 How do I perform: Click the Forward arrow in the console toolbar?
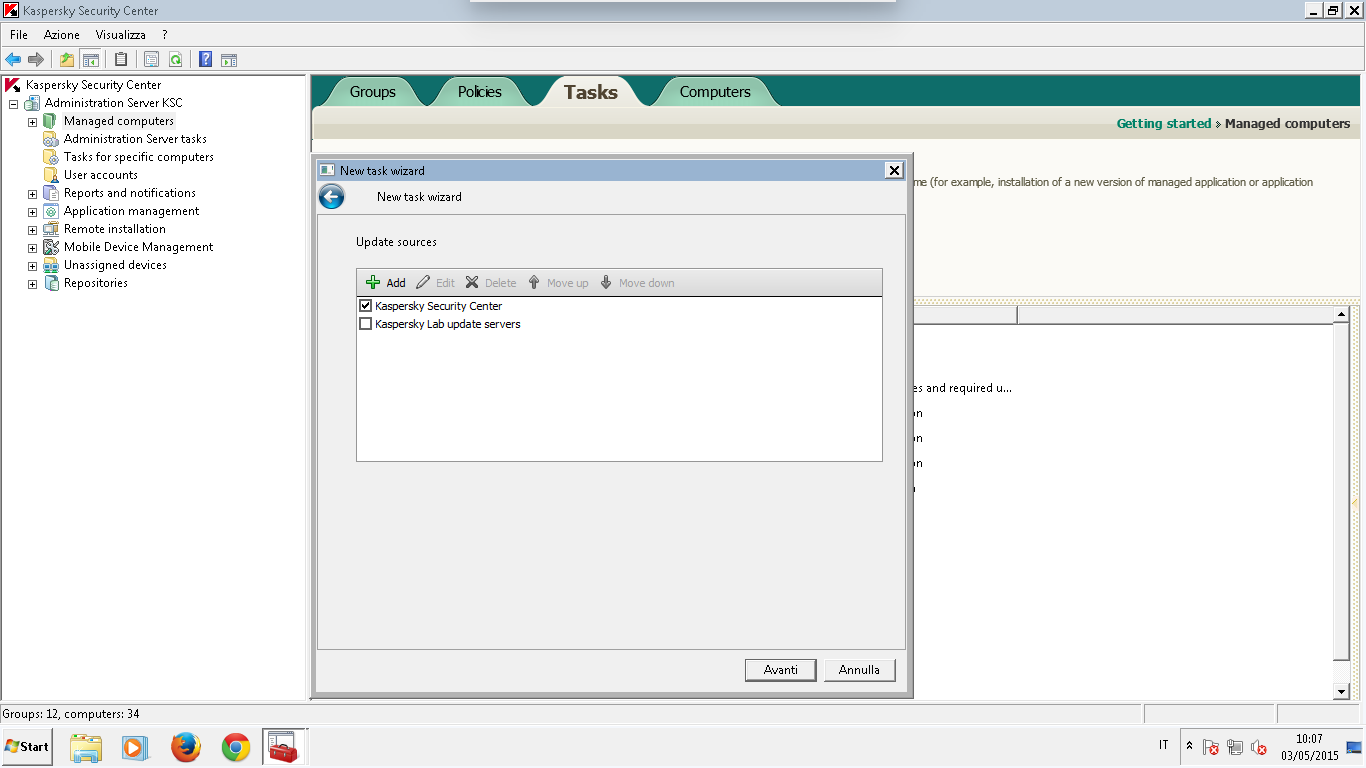(36, 59)
